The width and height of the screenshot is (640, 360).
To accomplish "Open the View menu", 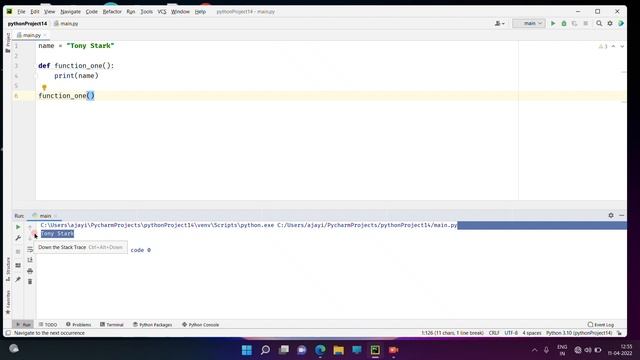I will click(x=49, y=12).
